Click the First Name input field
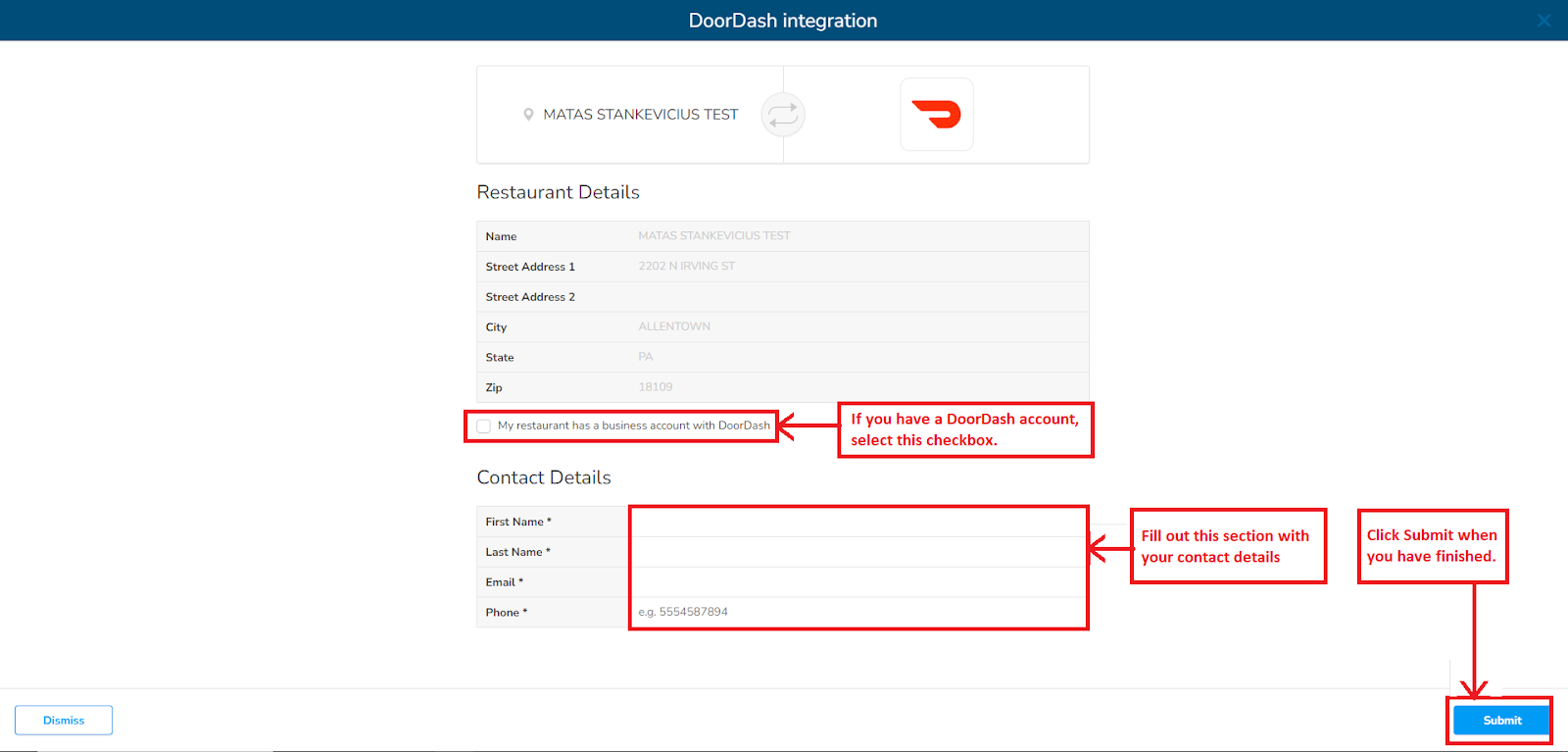The image size is (1568, 752). pyautogui.click(x=858, y=522)
